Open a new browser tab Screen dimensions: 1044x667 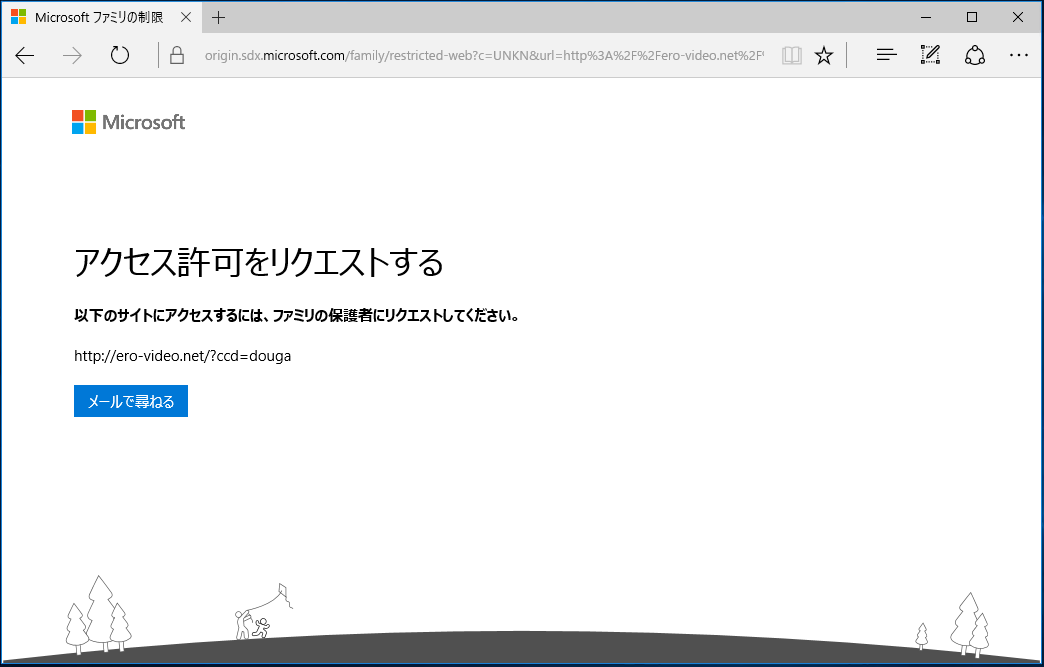pos(218,16)
